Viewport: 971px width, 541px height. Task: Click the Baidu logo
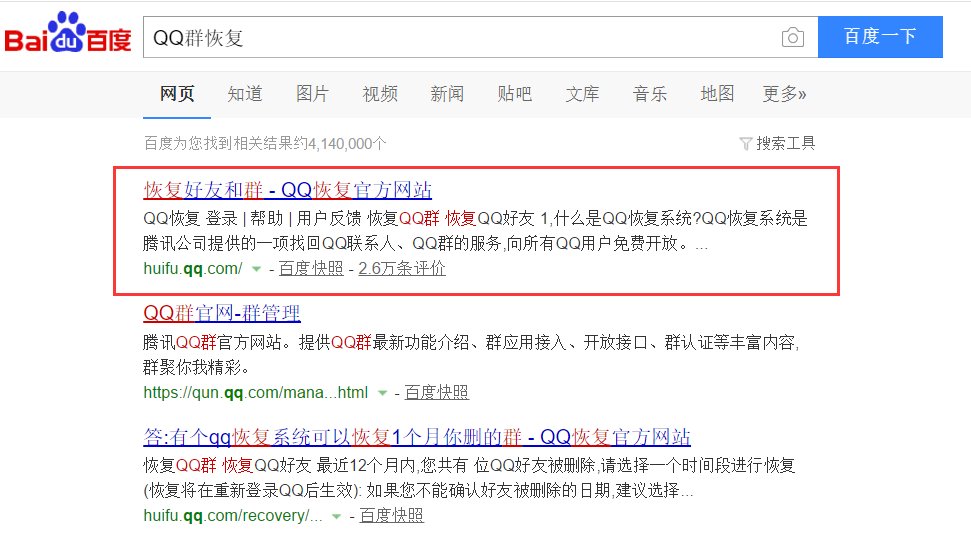[x=67, y=33]
